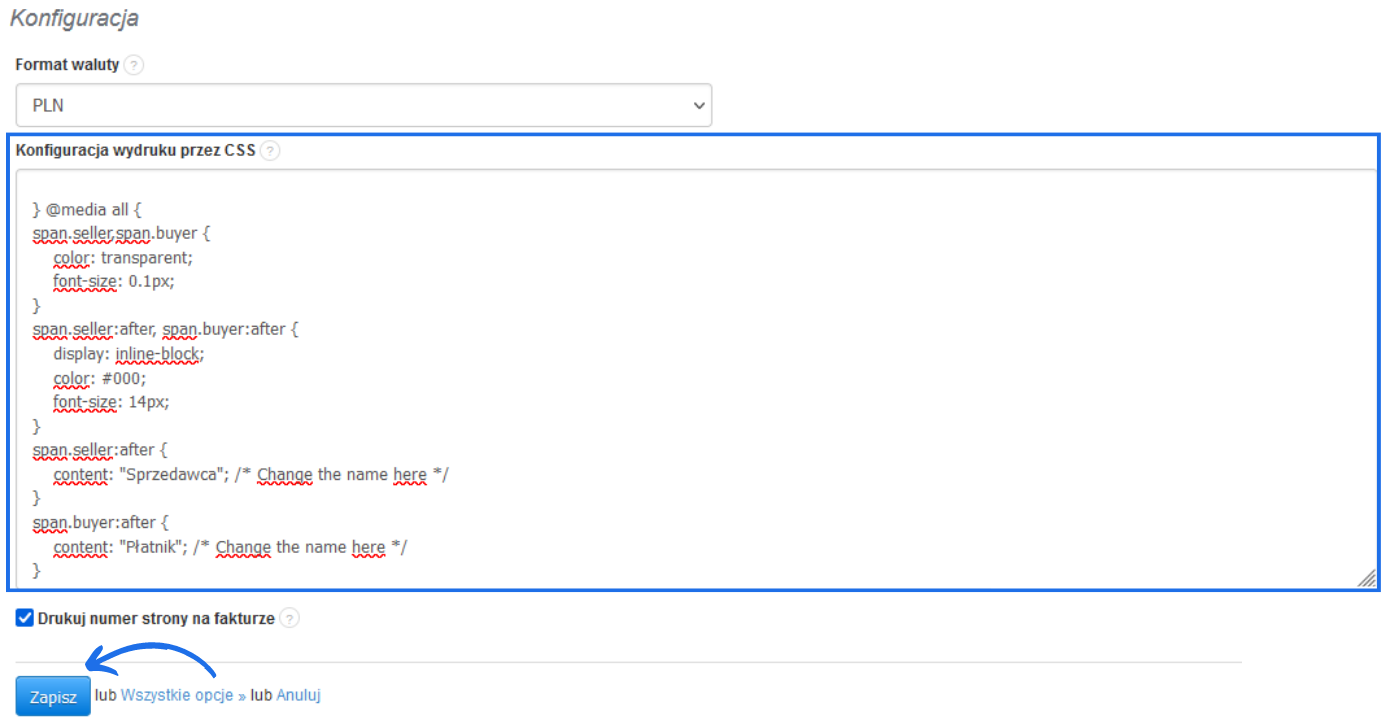Image resolution: width=1393 pixels, height=724 pixels.
Task: Click the 'Konfiguracja wydruku przez CSS' label
Action: point(135,152)
